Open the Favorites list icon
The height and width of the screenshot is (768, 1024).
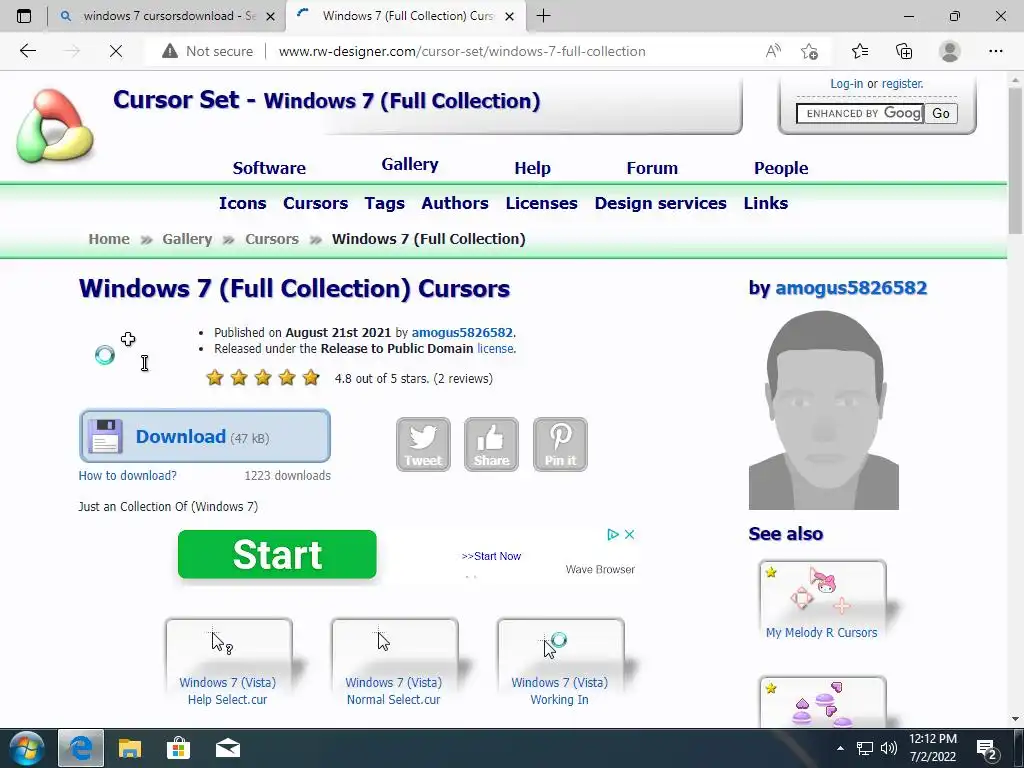(x=860, y=51)
